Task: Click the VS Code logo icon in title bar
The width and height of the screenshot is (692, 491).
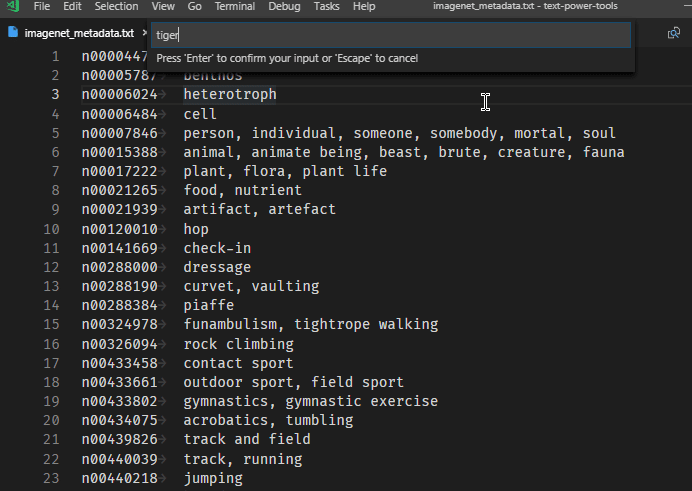Action: tap(12, 7)
